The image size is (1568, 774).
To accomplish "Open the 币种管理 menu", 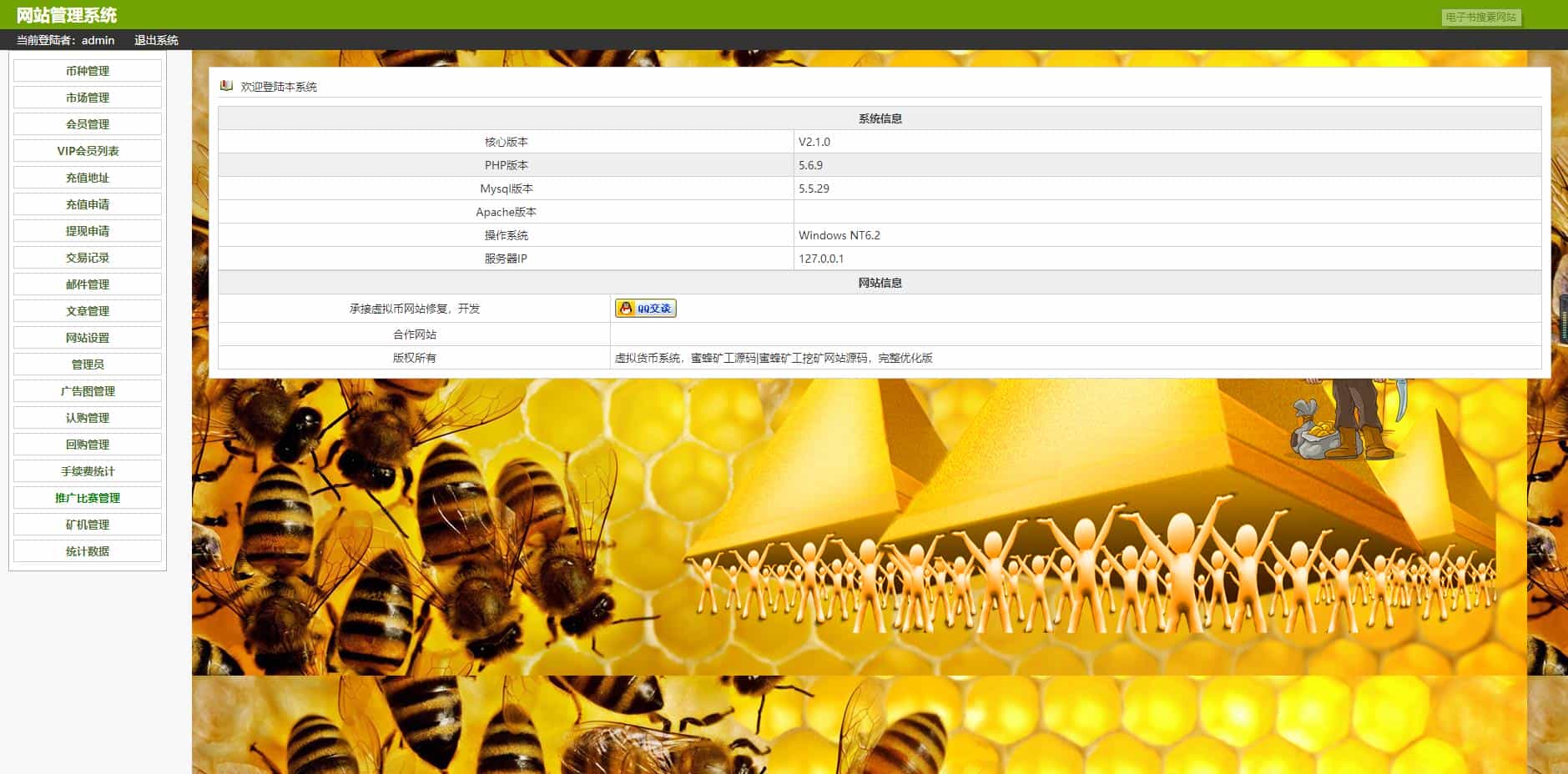I will [x=88, y=71].
